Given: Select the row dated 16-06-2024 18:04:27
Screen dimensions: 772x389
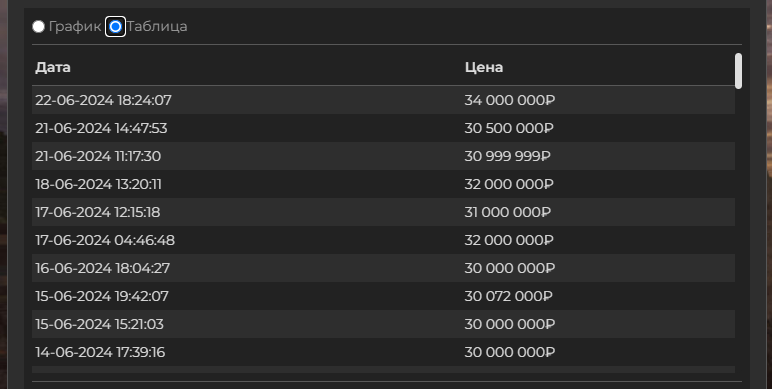Looking at the screenshot, I should (x=384, y=268).
